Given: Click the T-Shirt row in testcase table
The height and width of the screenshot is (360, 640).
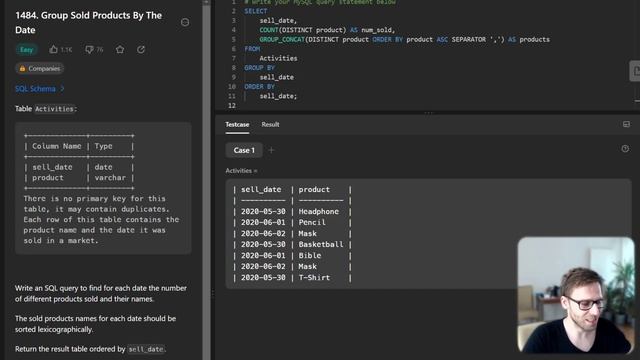Looking at the screenshot, I should pos(292,278).
